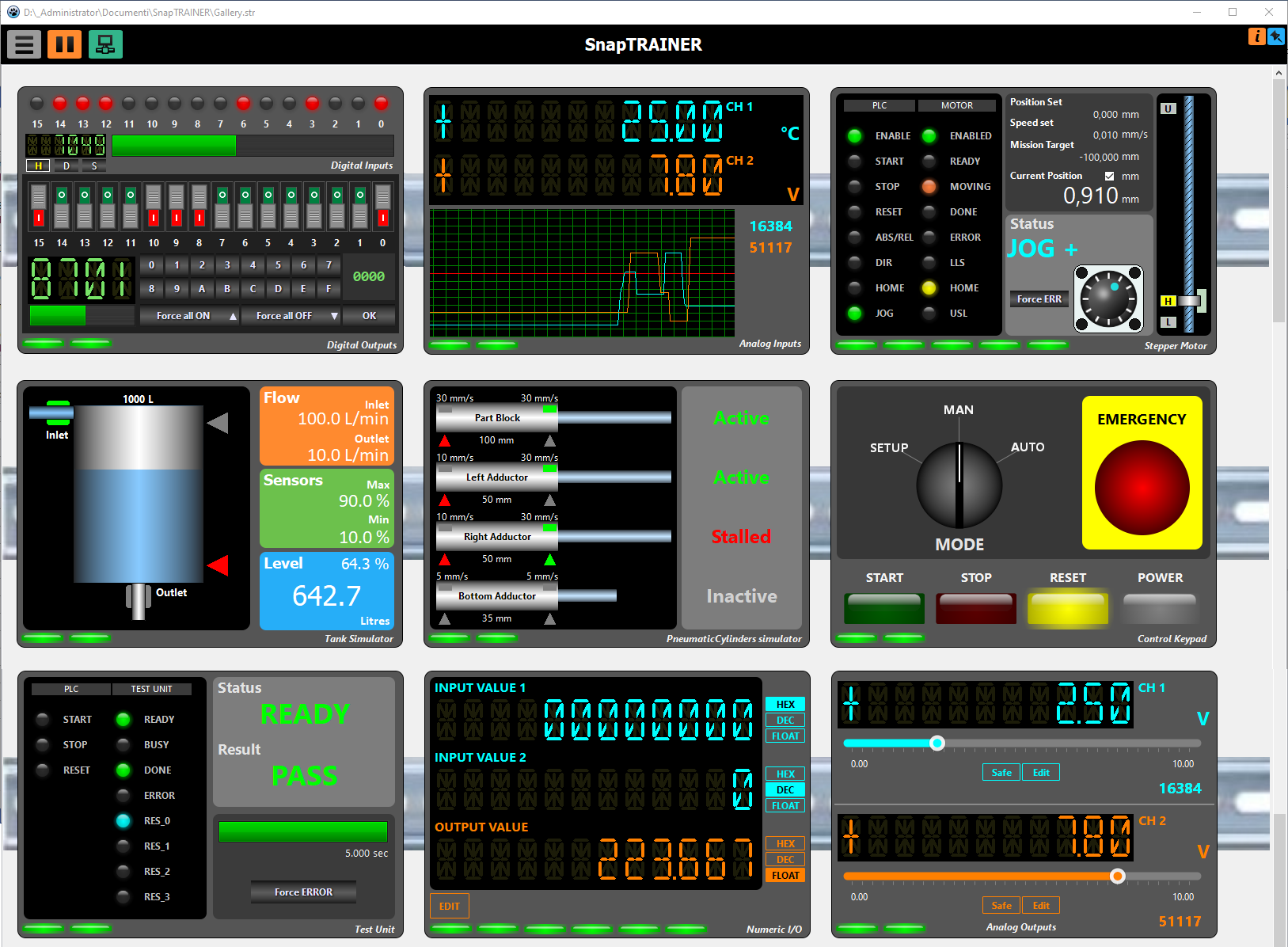
Task: Click the green network devices icon
Action: tap(105, 44)
